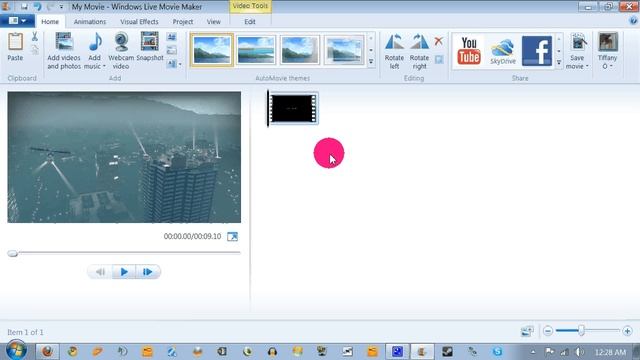Click Rotate left
The width and height of the screenshot is (640, 360).
coord(394,51)
